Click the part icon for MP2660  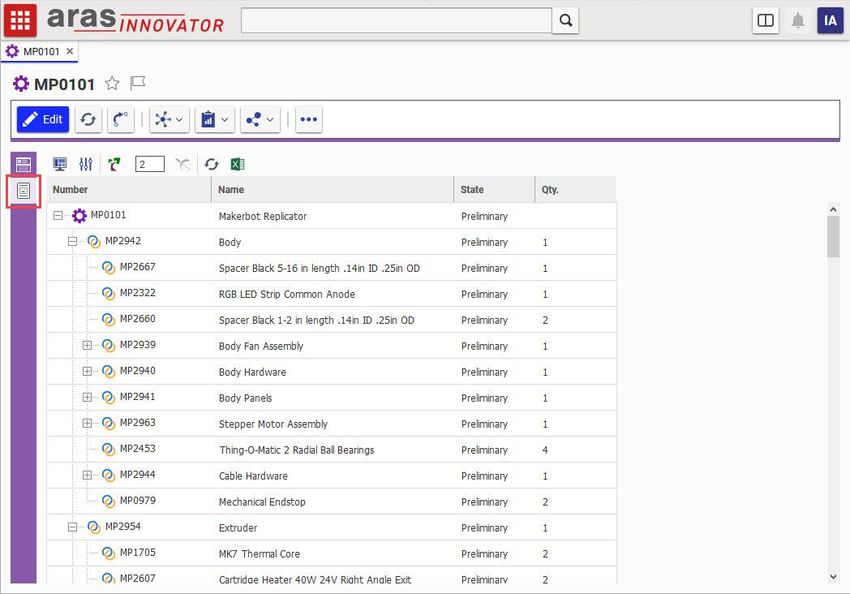pyautogui.click(x=108, y=320)
